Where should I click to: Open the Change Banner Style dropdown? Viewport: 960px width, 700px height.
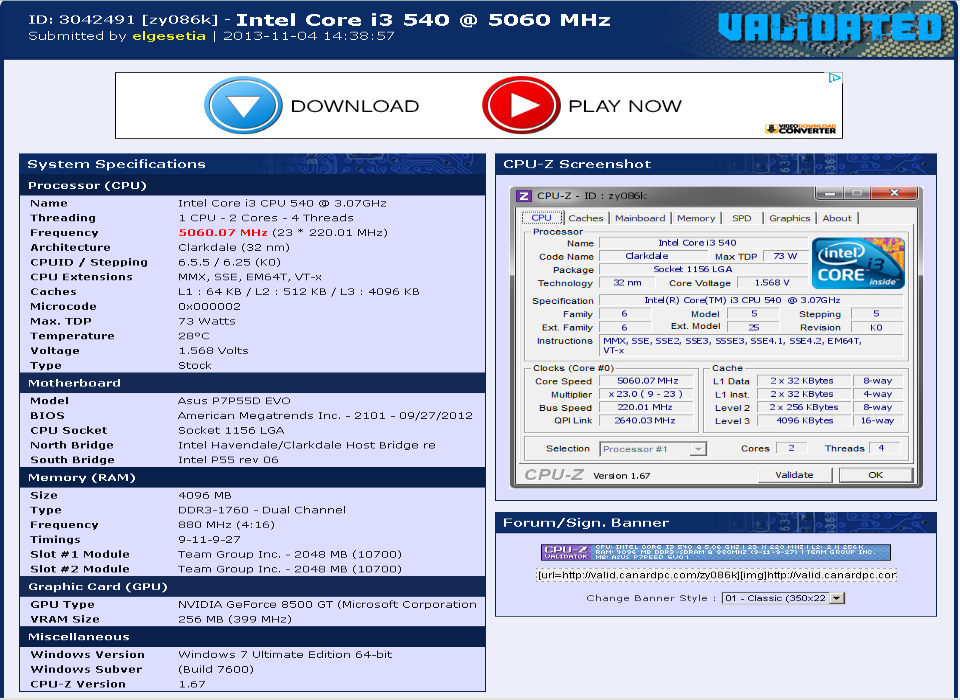point(783,598)
